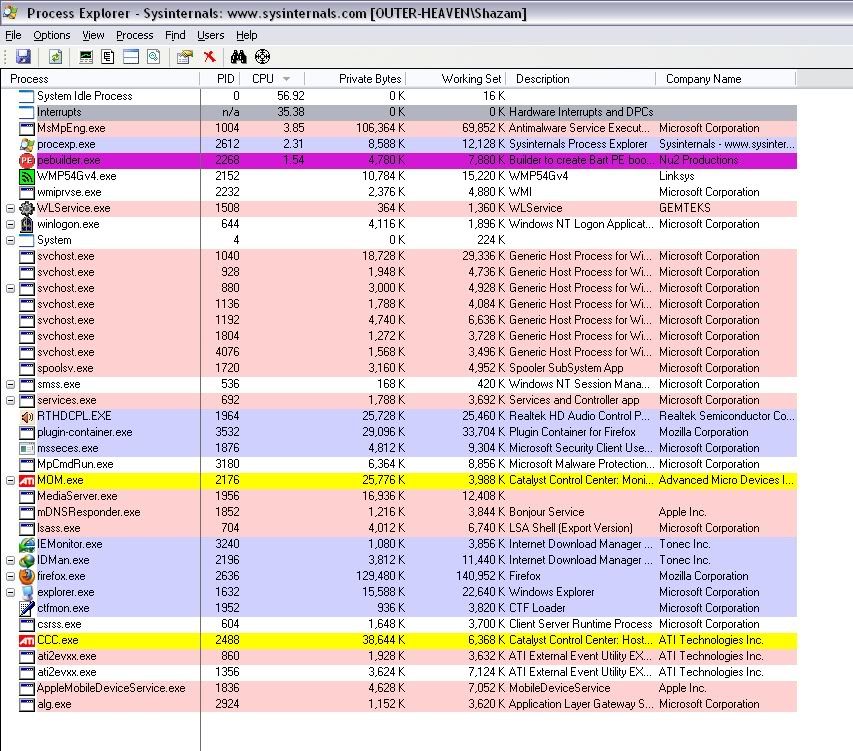Open the Options menu

tap(52, 35)
